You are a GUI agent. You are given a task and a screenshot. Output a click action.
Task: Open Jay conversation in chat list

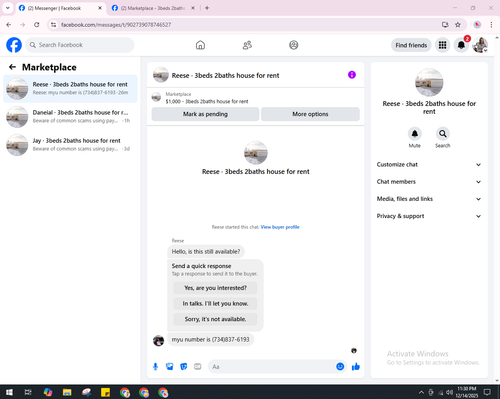[70, 145]
